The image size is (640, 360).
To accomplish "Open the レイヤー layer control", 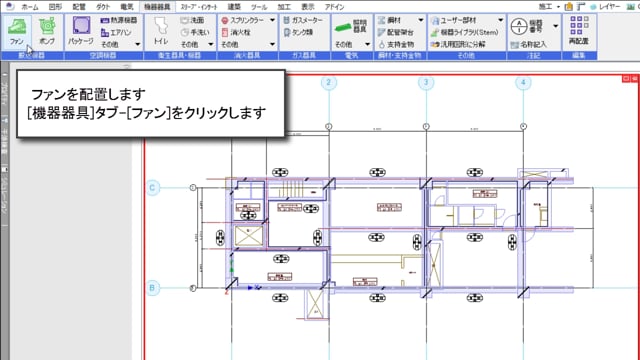I will 606,7.
